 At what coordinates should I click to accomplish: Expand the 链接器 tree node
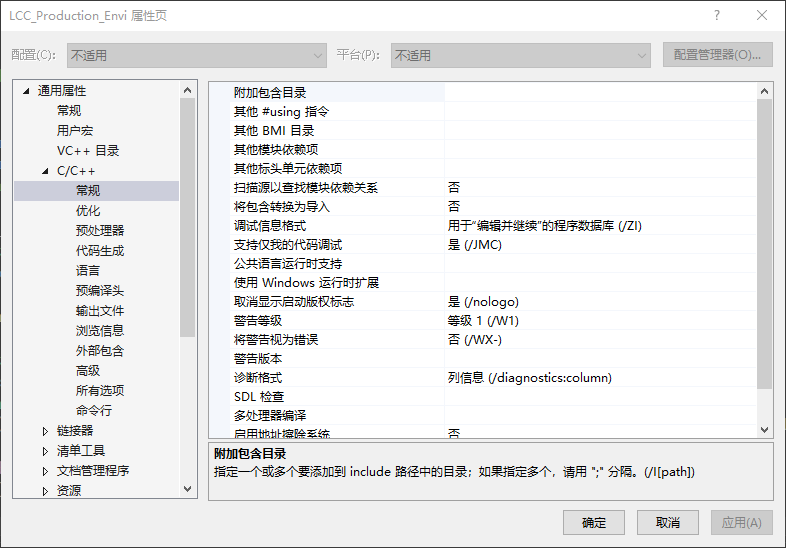(45, 431)
